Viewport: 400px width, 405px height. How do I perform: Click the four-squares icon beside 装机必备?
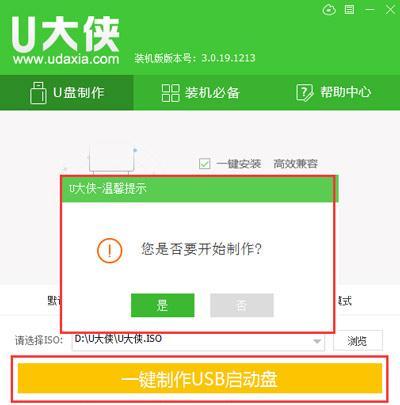click(x=171, y=93)
